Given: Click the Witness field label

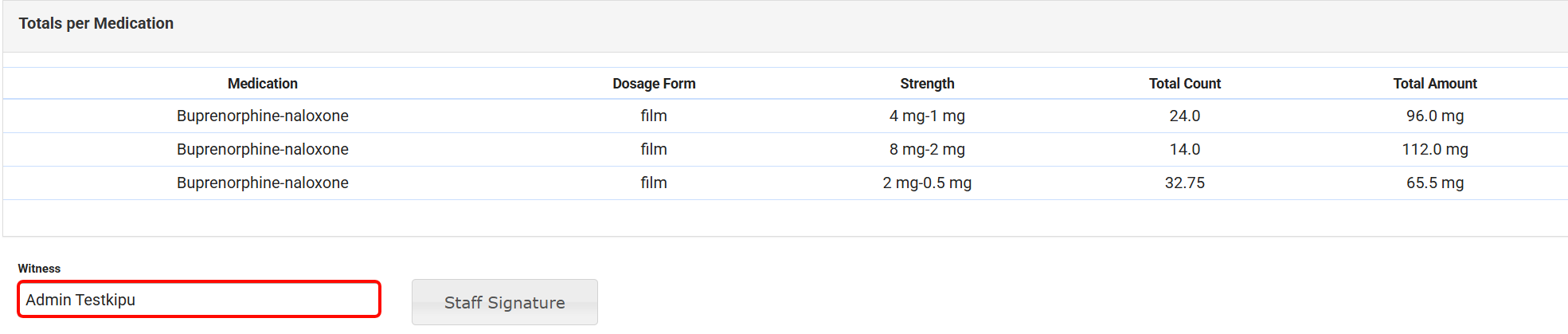Looking at the screenshot, I should click(39, 269).
